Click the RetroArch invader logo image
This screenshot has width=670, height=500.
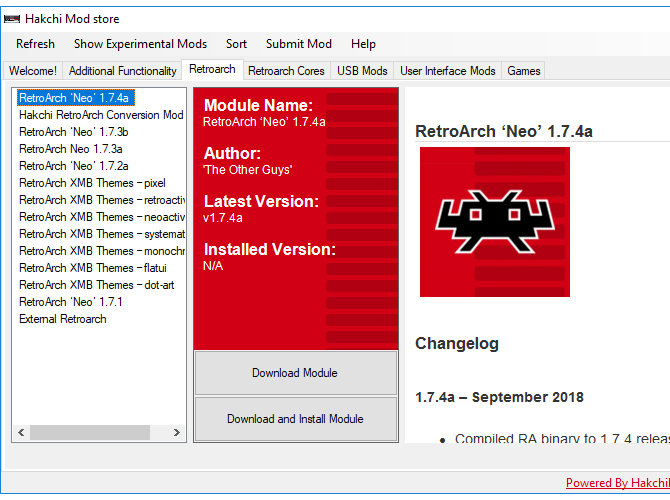[x=495, y=222]
